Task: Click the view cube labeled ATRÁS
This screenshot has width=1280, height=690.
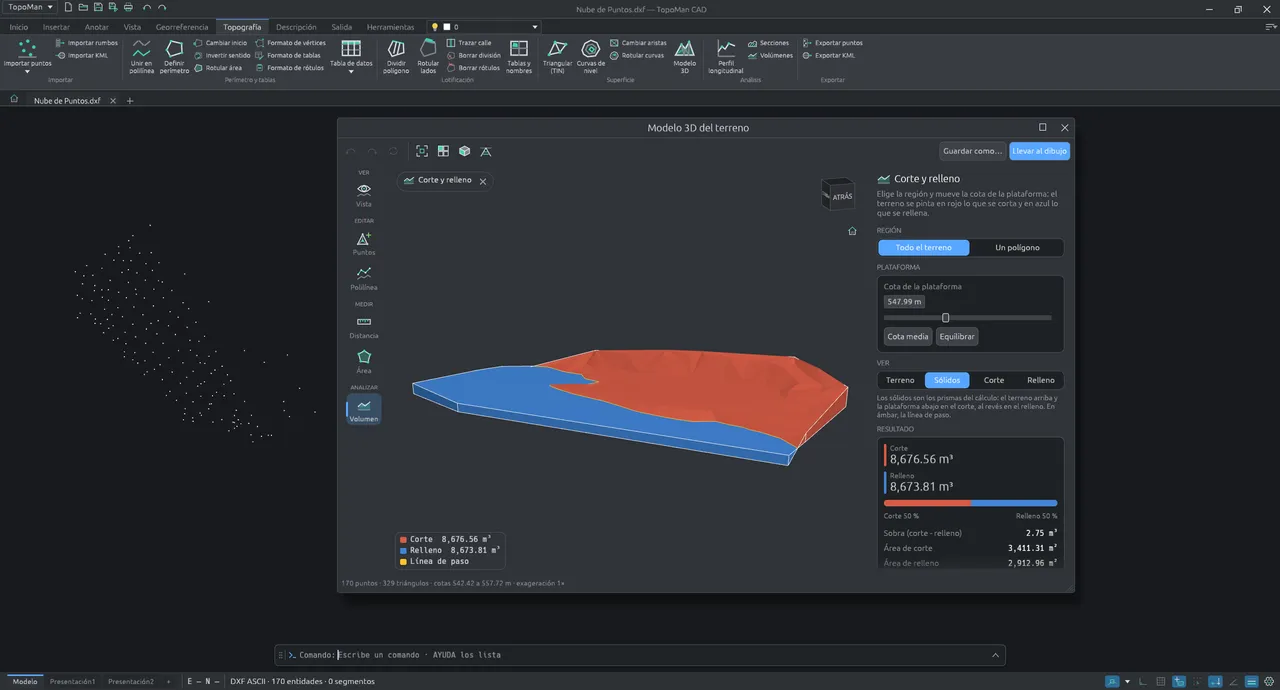Action: click(838, 195)
